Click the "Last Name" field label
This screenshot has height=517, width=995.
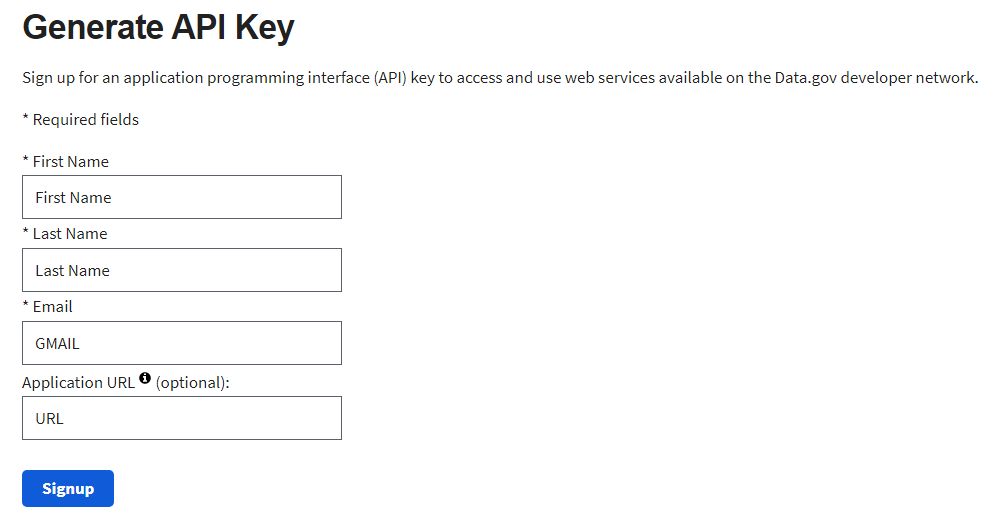69,233
